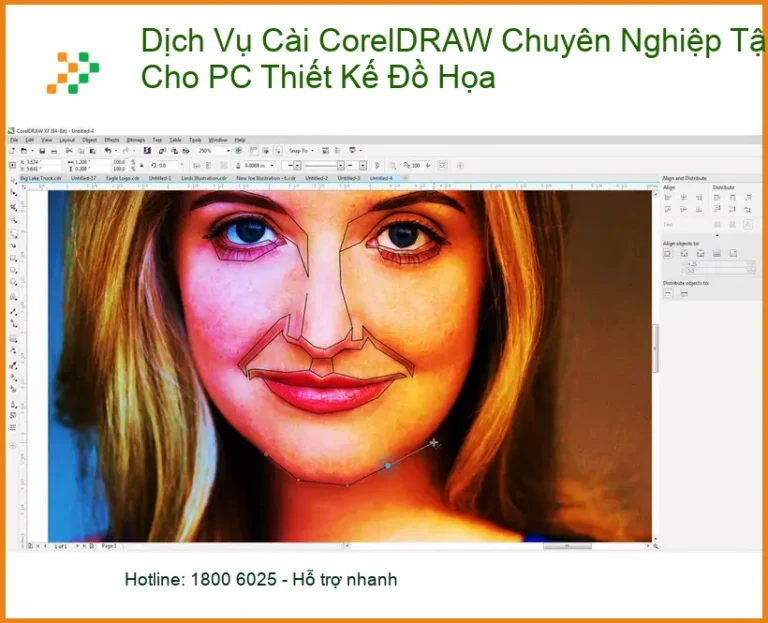Select the Connector tool
768x623 pixels.
pos(13,323)
